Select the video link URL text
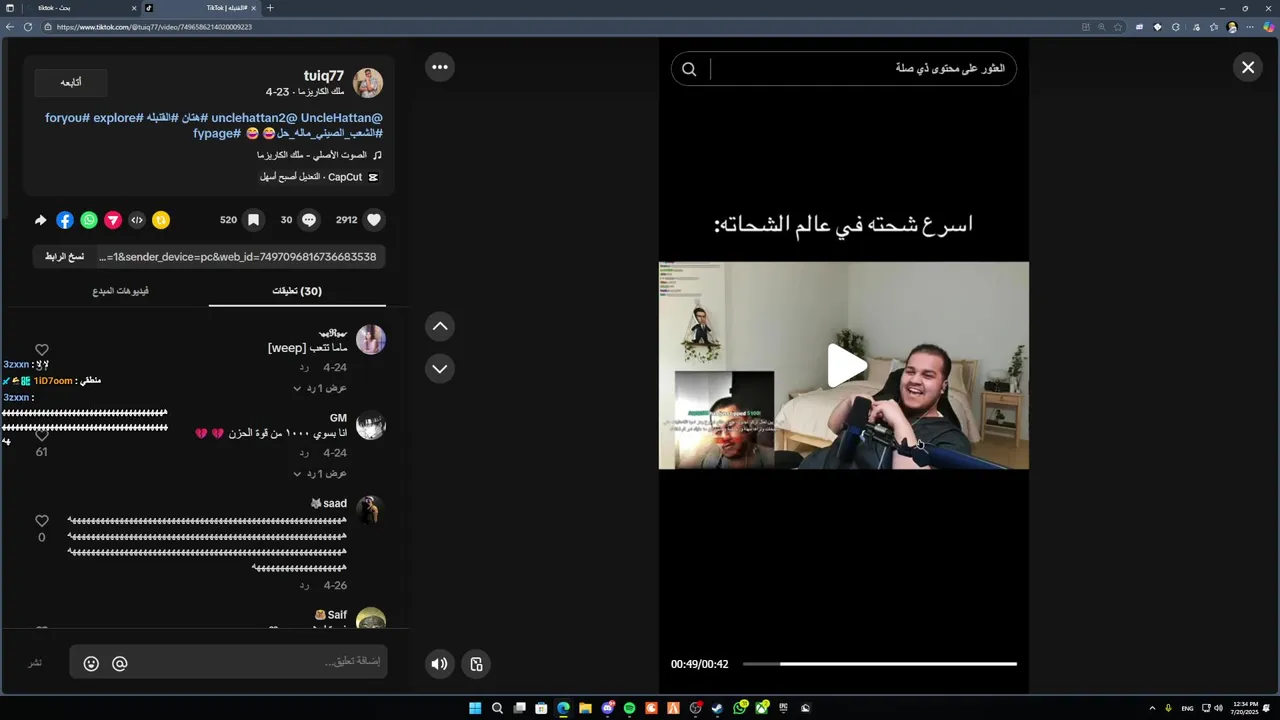The width and height of the screenshot is (1280, 720). (238, 257)
